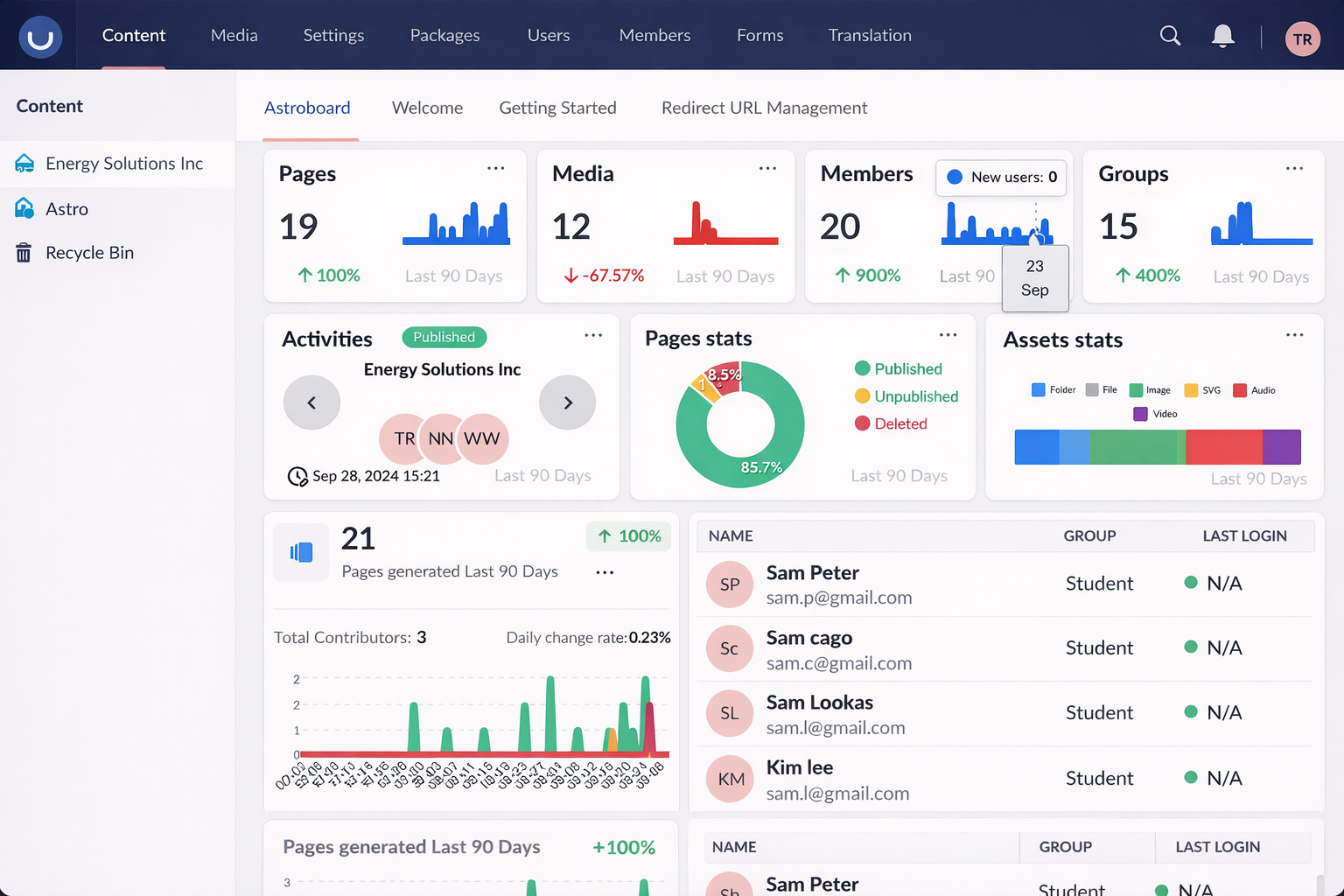This screenshot has width=1344, height=896.
Task: Open the Assets stats three-dot menu
Action: (x=1294, y=335)
